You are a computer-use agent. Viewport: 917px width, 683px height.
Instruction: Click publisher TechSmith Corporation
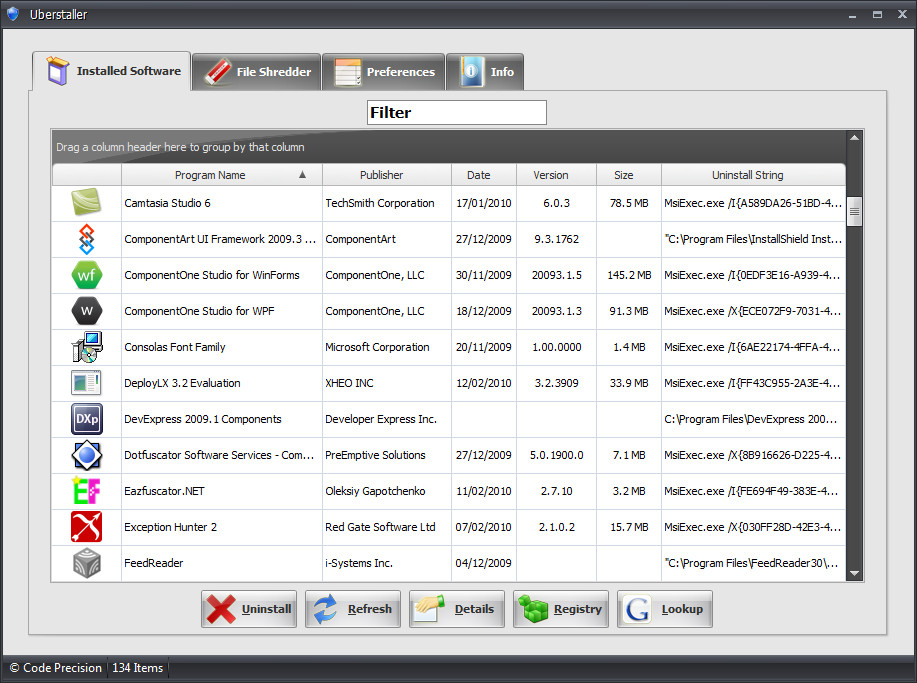click(380, 203)
